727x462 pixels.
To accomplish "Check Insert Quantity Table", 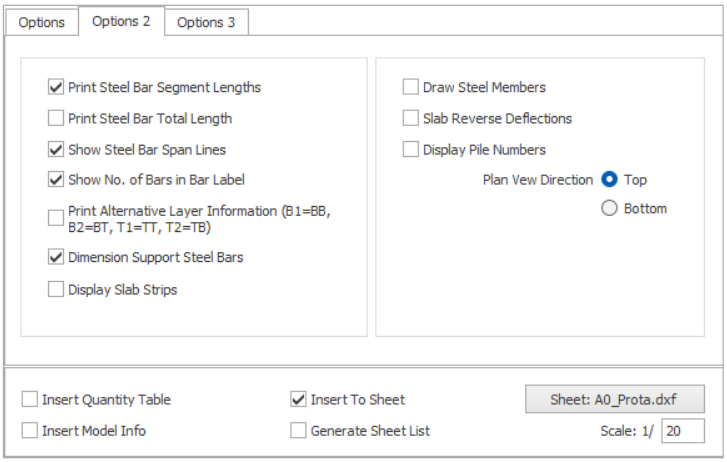I will pos(30,399).
